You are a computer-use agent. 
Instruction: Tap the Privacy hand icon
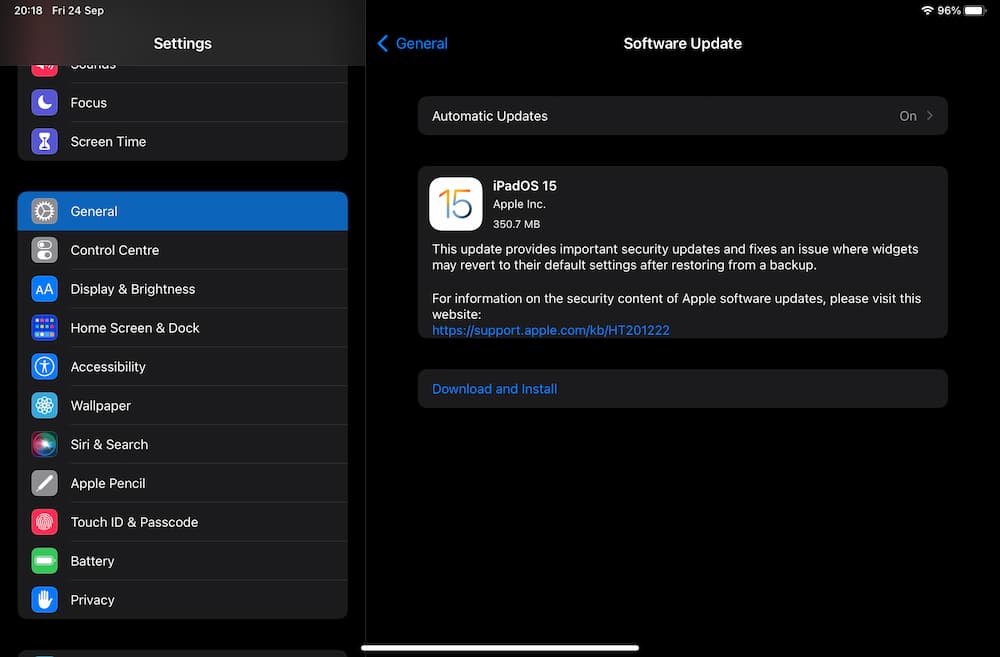(45, 600)
